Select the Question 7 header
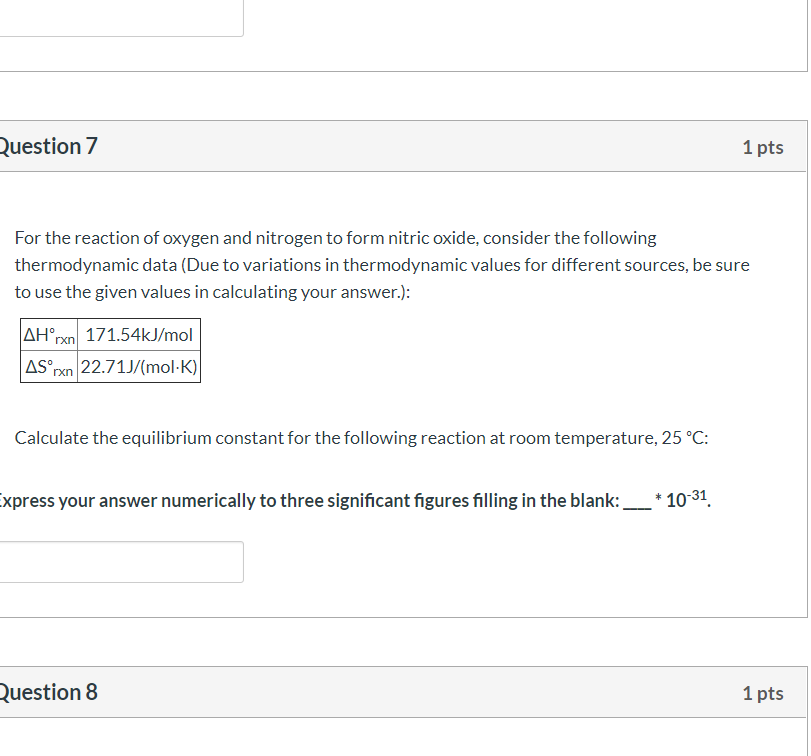 coord(48,146)
